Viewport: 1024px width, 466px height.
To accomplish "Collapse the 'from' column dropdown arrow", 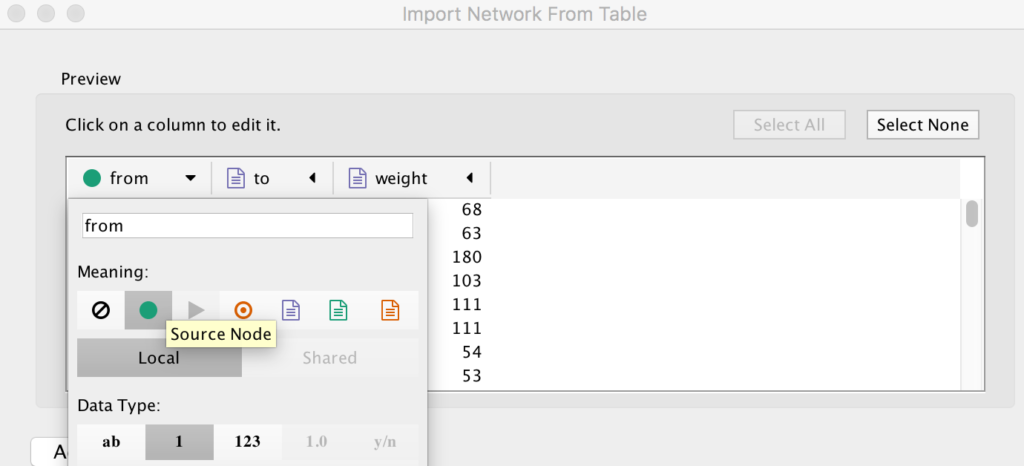I will 190,178.
